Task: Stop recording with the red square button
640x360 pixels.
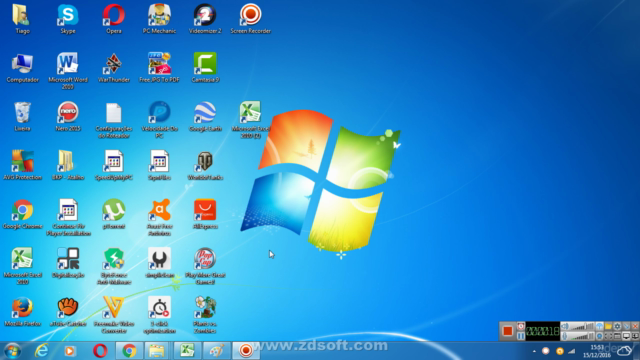Action: (508, 331)
